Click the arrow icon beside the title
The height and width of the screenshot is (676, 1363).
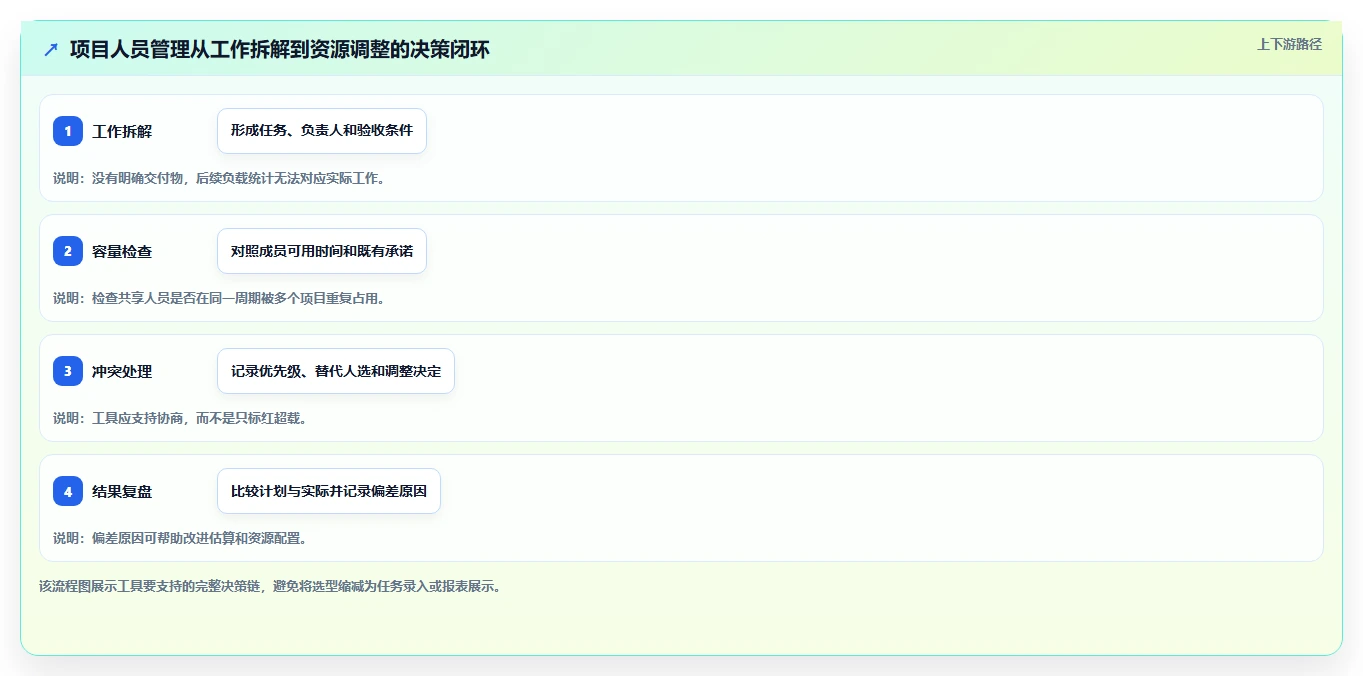pyautogui.click(x=51, y=49)
